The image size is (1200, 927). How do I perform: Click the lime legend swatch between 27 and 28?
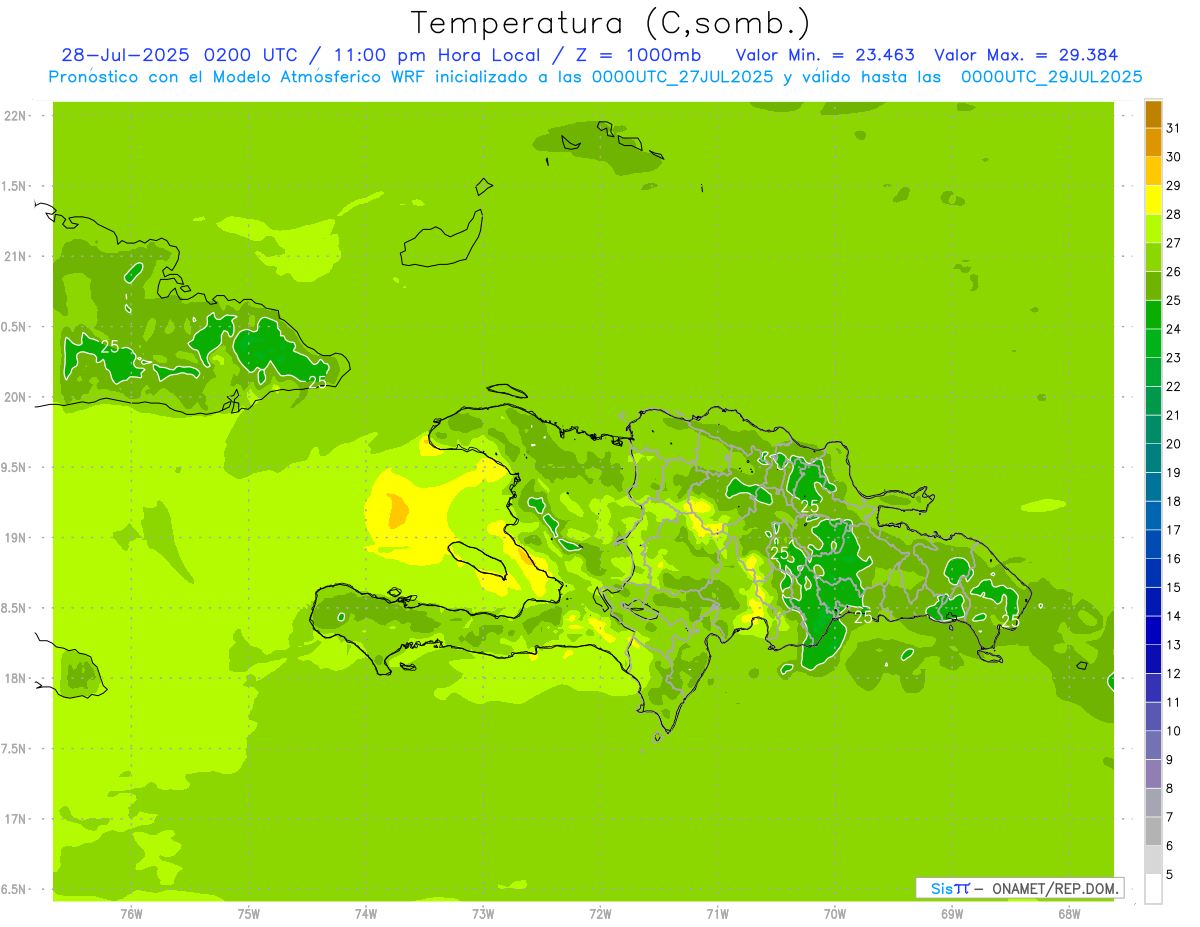click(1153, 229)
